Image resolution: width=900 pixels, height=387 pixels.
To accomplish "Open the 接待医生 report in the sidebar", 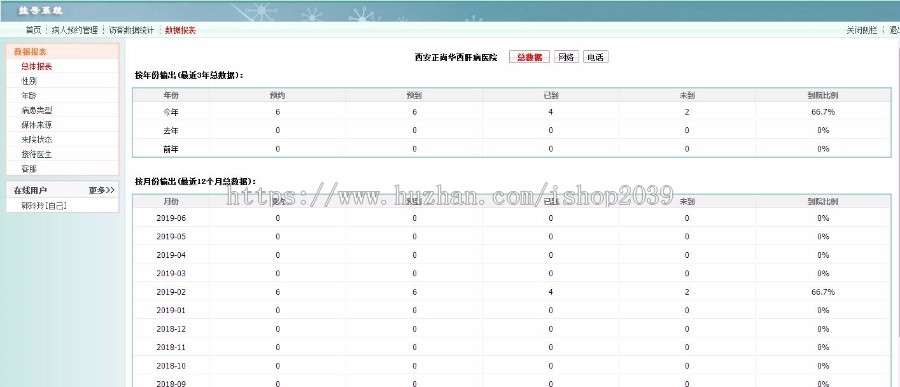I will [37, 154].
